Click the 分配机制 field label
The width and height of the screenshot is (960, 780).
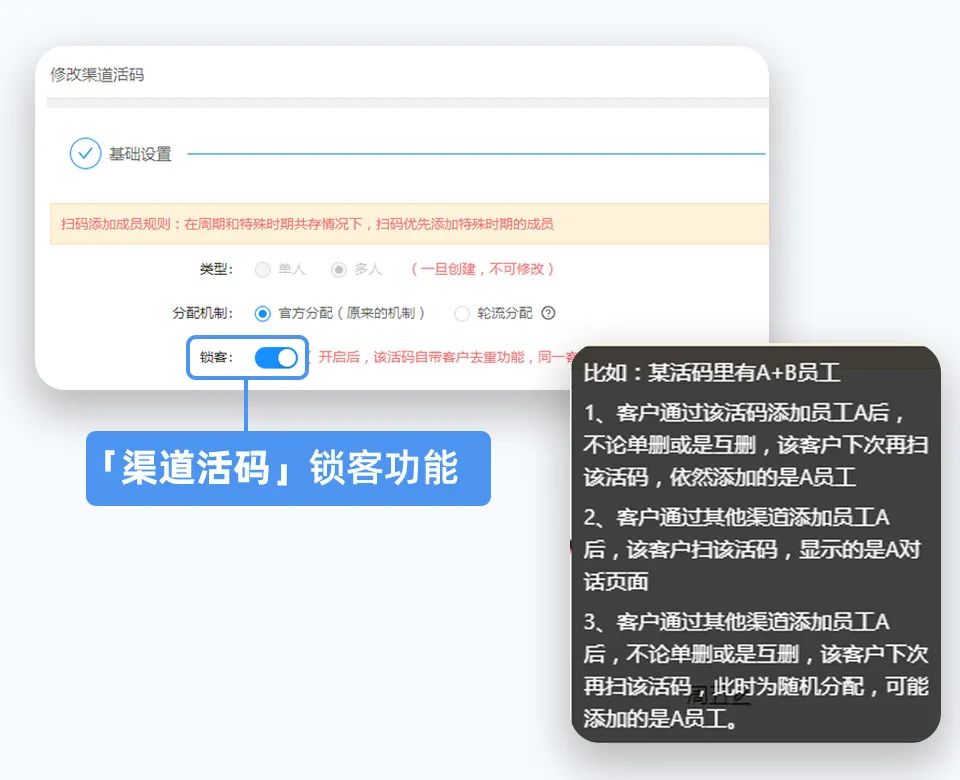tap(203, 313)
